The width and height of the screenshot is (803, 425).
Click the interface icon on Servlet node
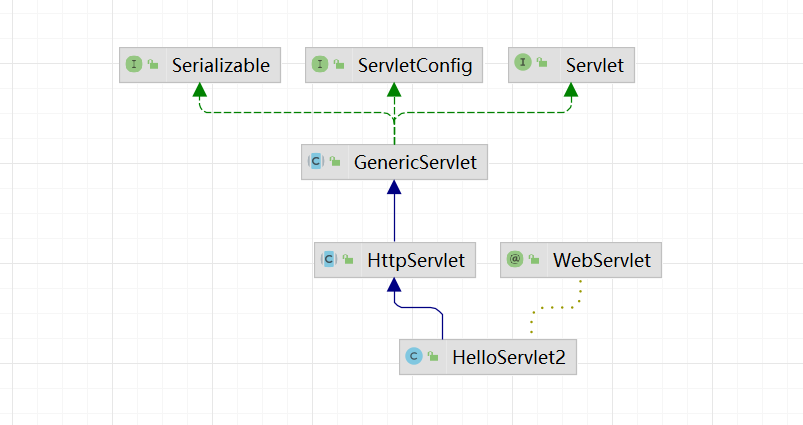point(522,62)
